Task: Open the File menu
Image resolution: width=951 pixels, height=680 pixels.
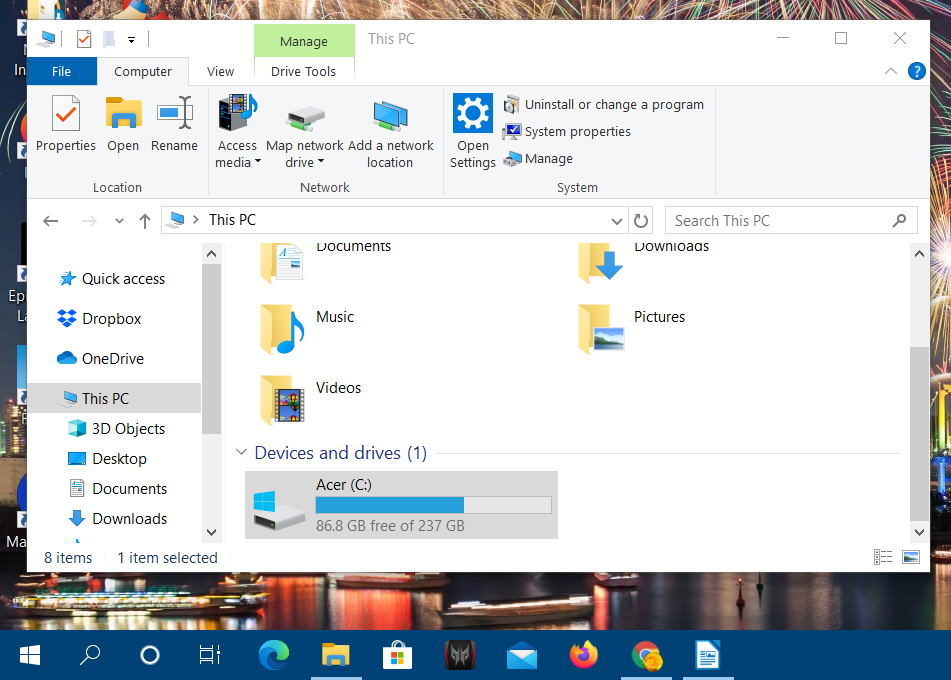Action: [x=62, y=71]
